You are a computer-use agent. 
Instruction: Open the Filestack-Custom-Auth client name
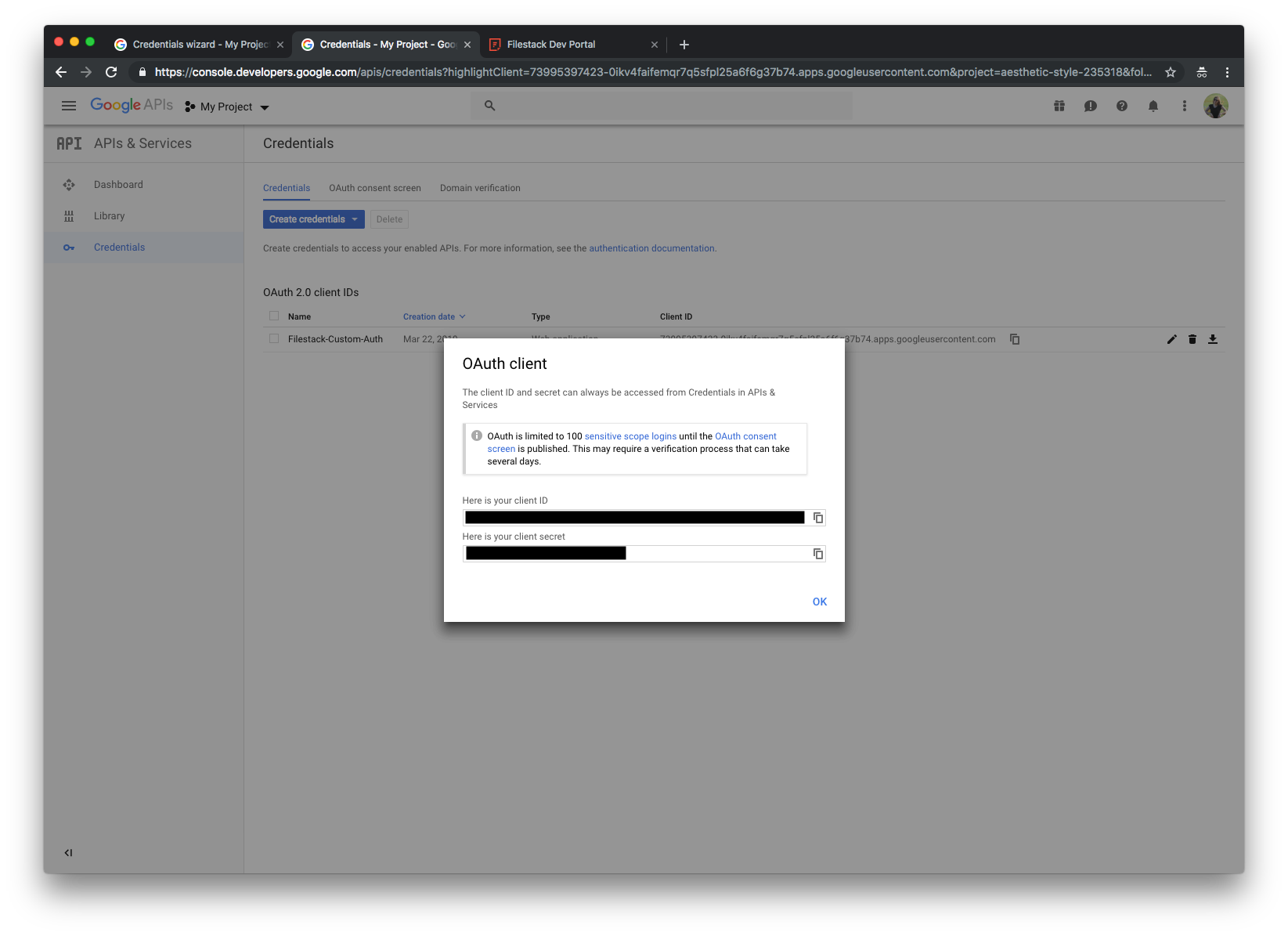(x=335, y=339)
